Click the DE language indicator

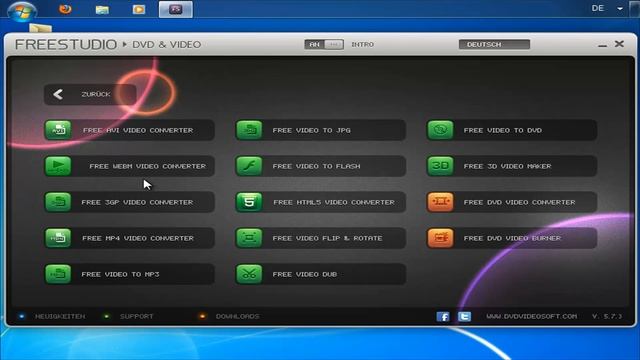(598, 8)
